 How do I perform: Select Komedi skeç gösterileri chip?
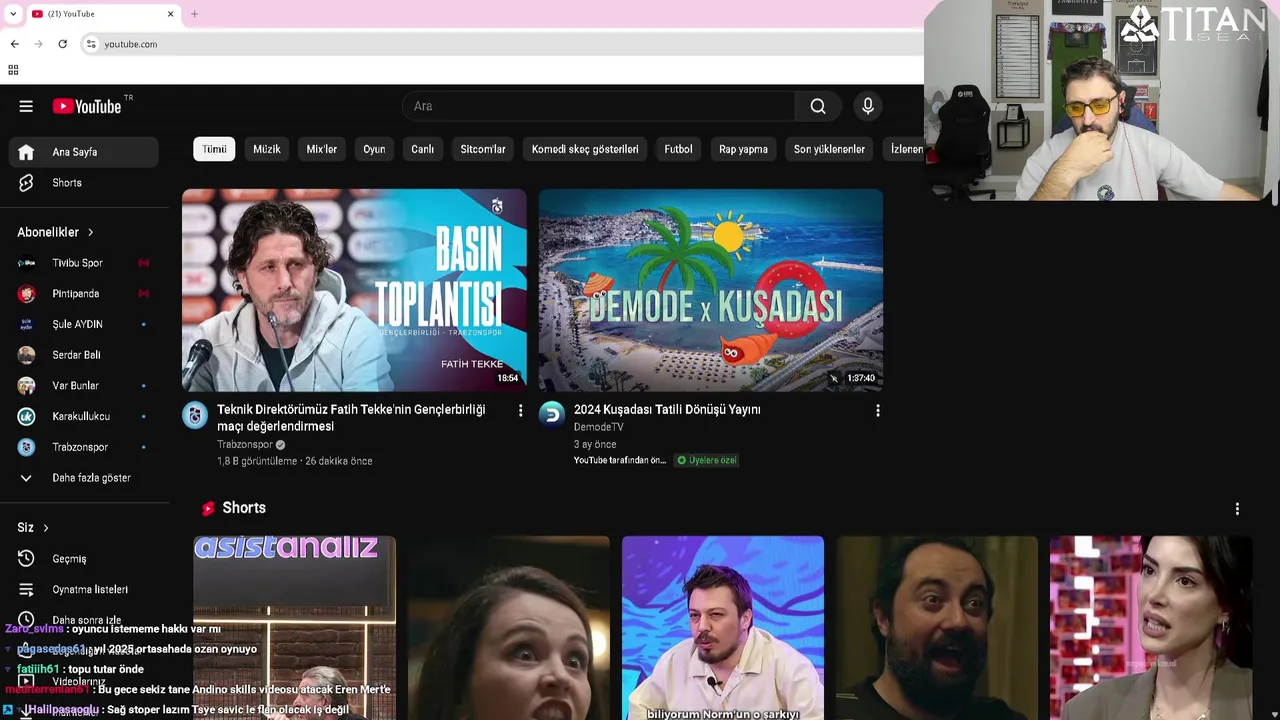click(x=585, y=149)
